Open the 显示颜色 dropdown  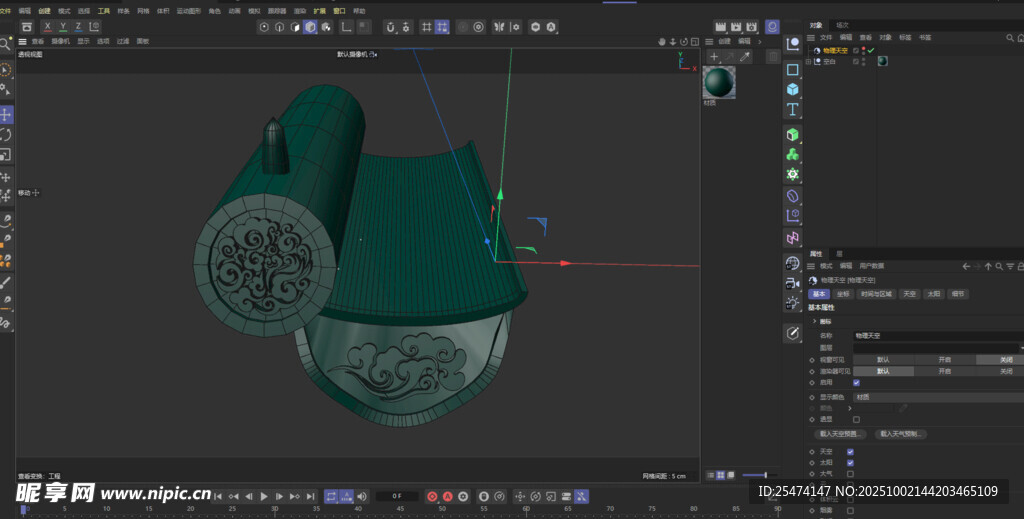[935, 397]
